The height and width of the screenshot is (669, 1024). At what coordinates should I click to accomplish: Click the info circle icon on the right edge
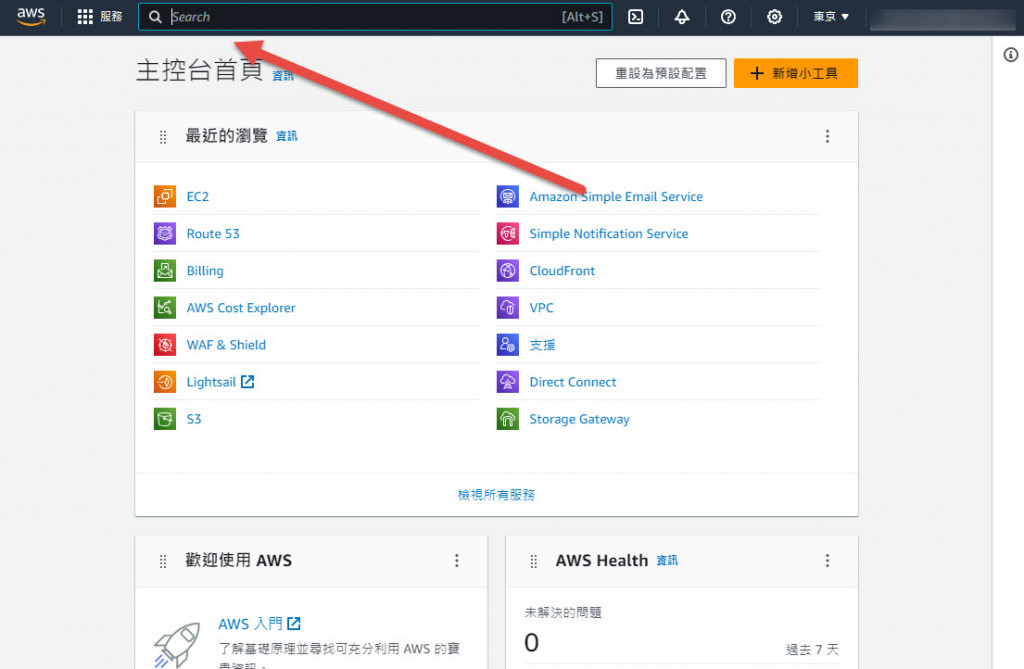pos(1010,55)
